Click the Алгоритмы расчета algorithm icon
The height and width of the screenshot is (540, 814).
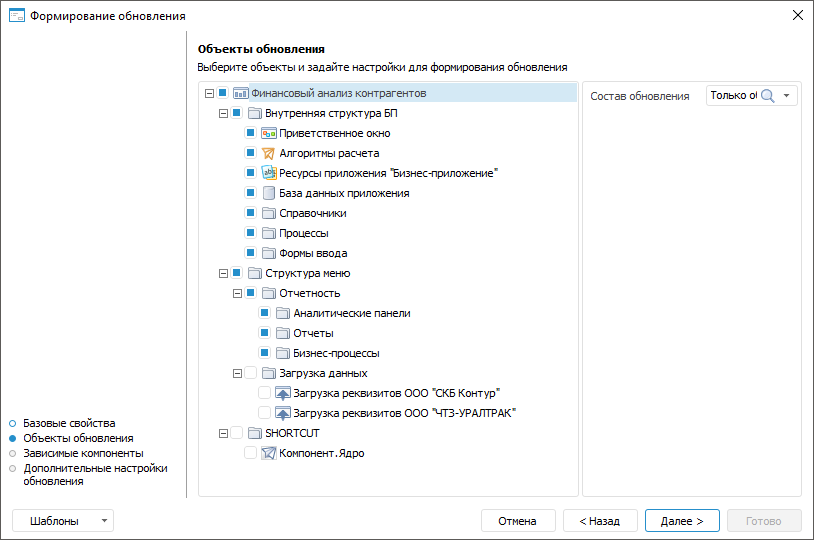click(268, 153)
